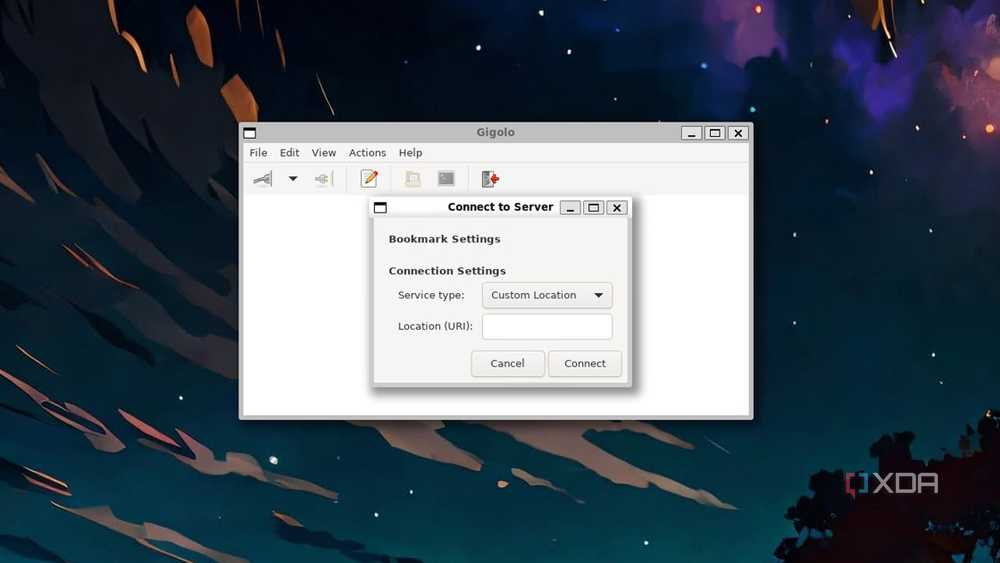Click the Gigolo window menu icon in titlebar
The width and height of the screenshot is (1000, 563).
(250, 133)
